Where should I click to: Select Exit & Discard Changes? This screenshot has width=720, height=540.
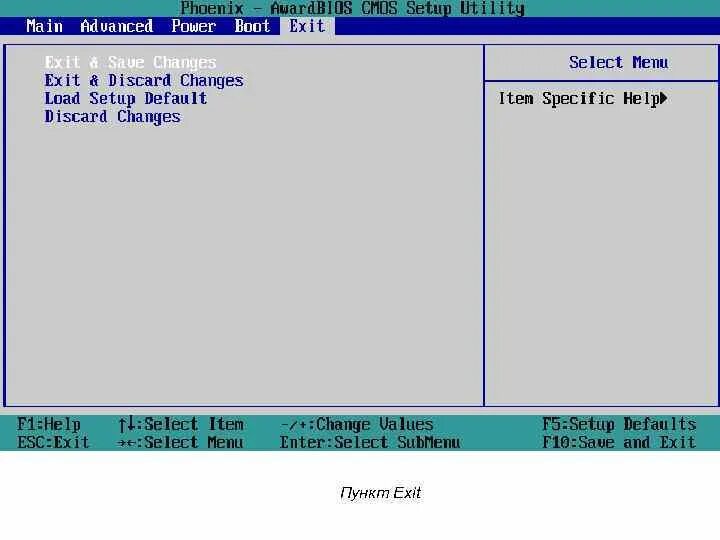pyautogui.click(x=144, y=80)
